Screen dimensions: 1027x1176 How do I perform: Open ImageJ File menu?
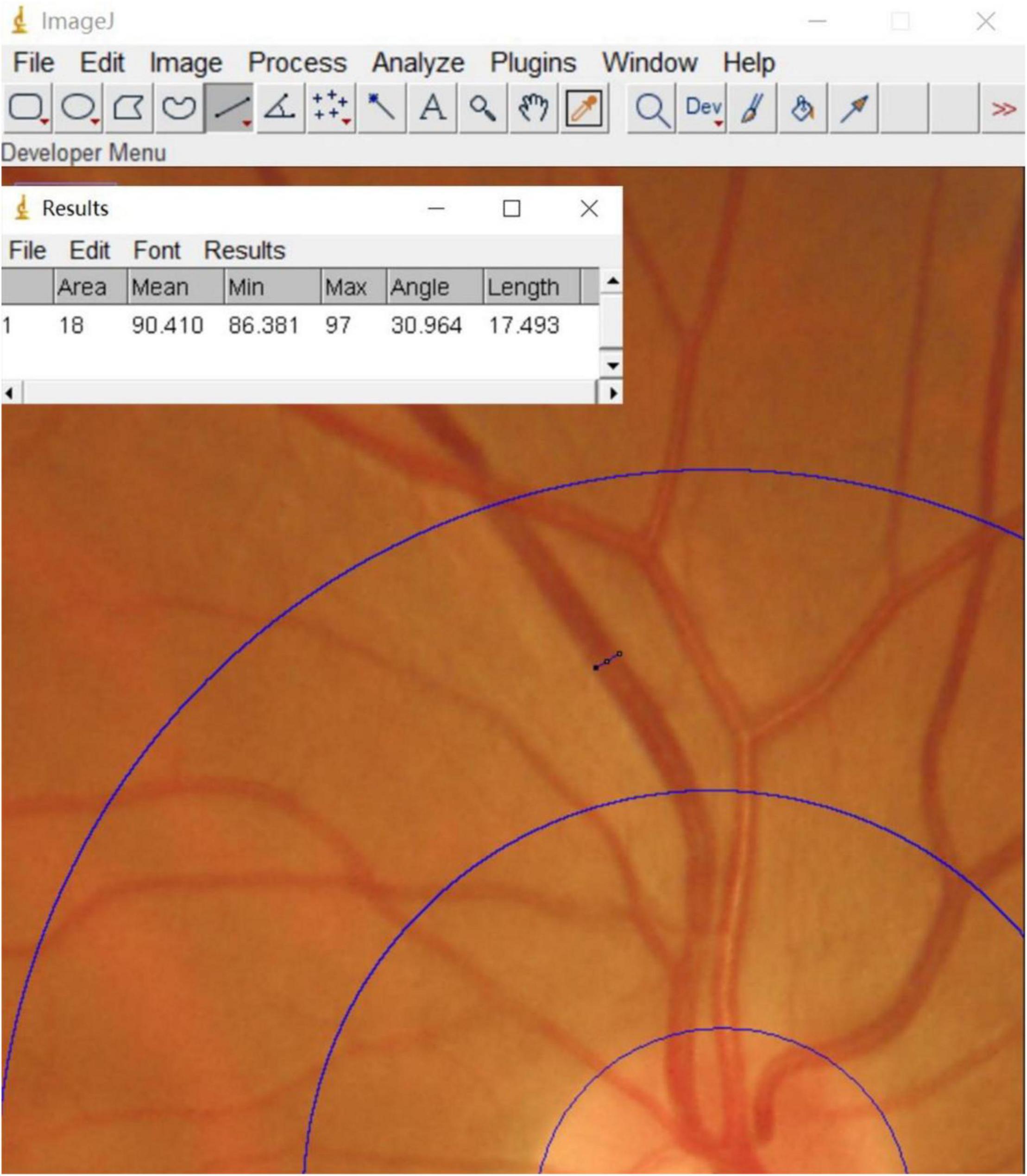tap(34, 63)
